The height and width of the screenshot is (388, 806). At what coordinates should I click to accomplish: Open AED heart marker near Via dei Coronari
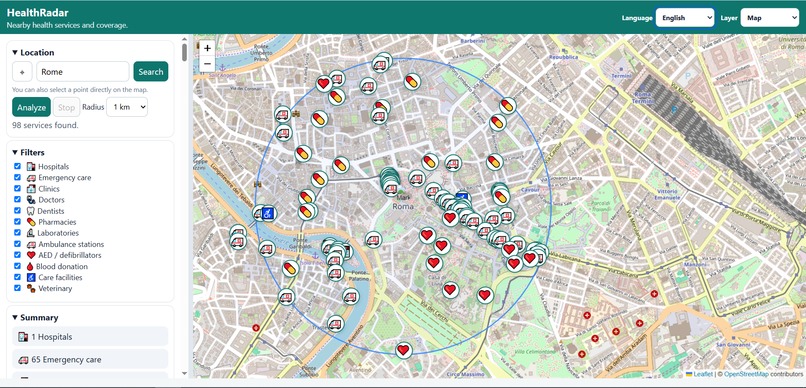(x=323, y=83)
